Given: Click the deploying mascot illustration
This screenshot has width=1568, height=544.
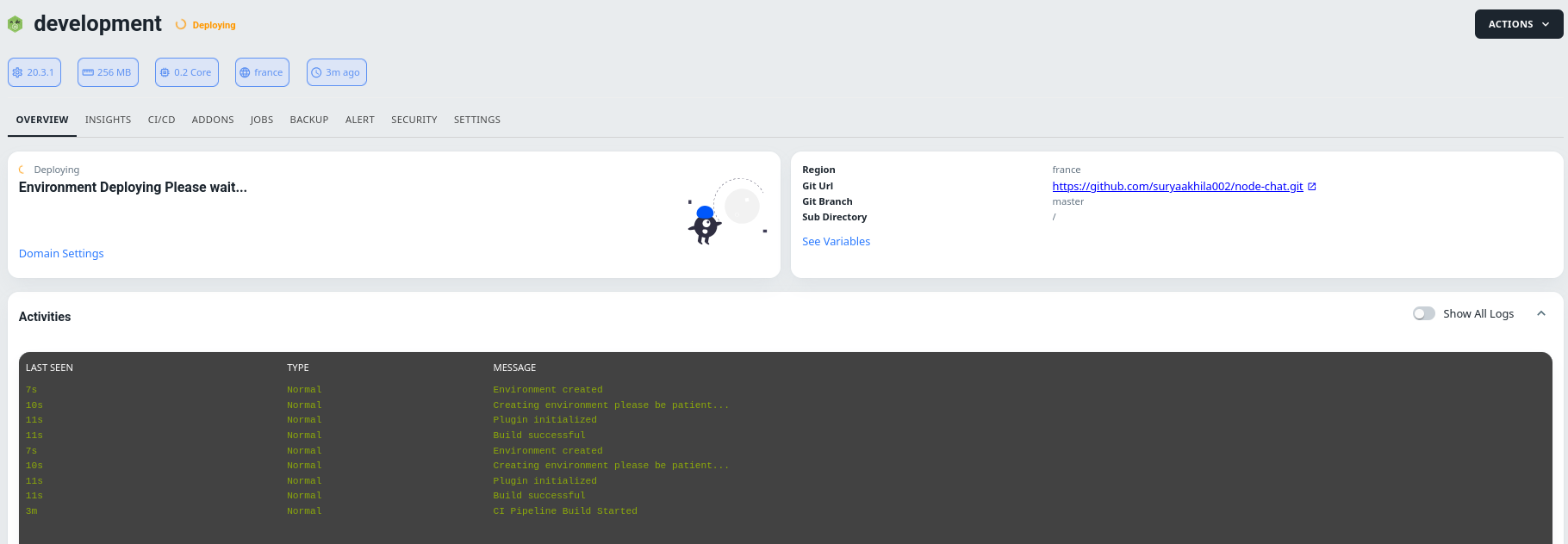Looking at the screenshot, I should click(728, 212).
